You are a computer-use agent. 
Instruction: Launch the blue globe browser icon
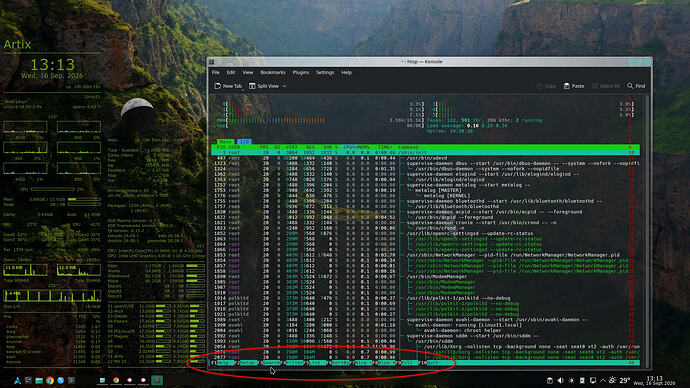coord(61,381)
